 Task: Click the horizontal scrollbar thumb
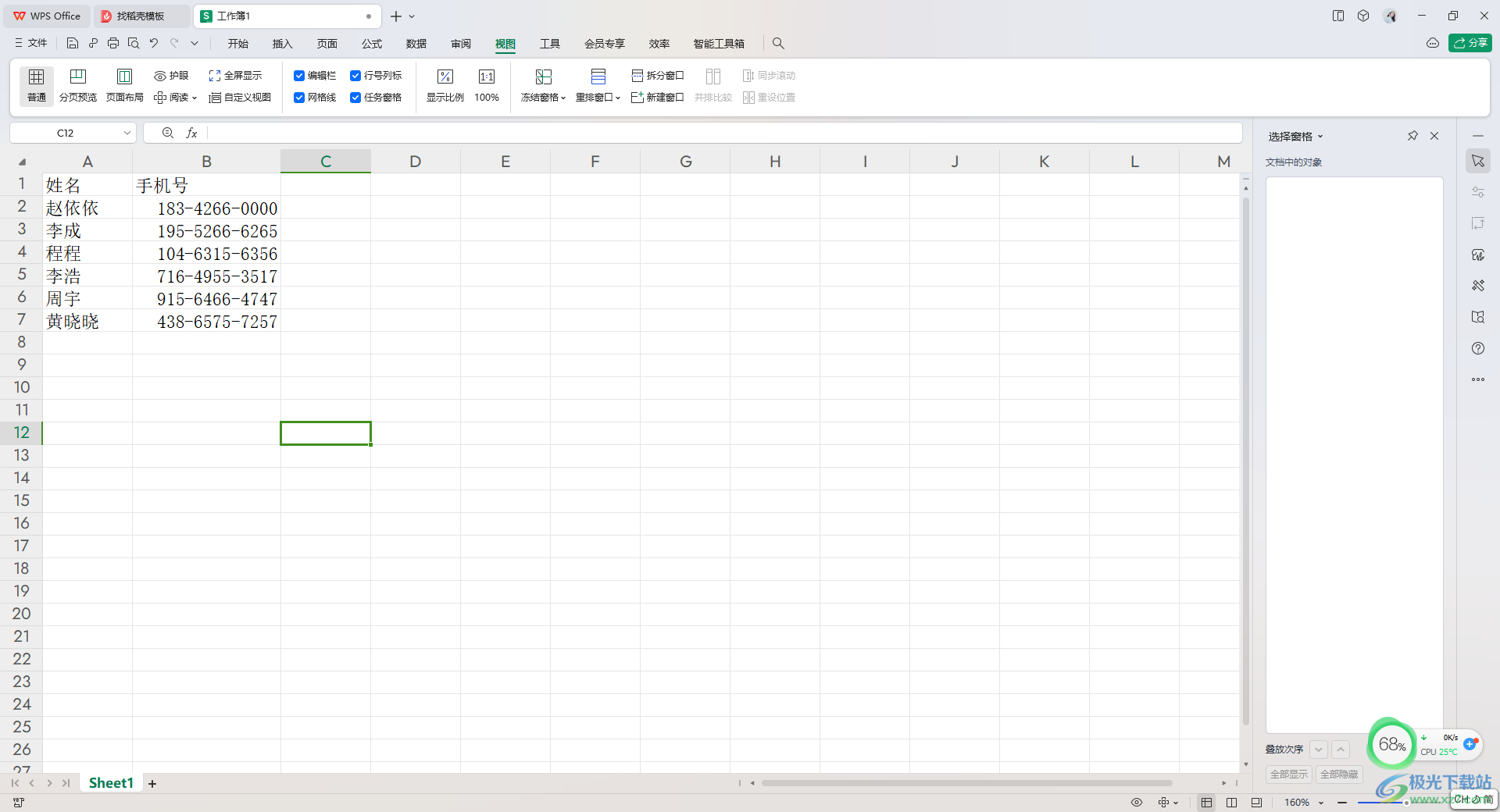[966, 783]
